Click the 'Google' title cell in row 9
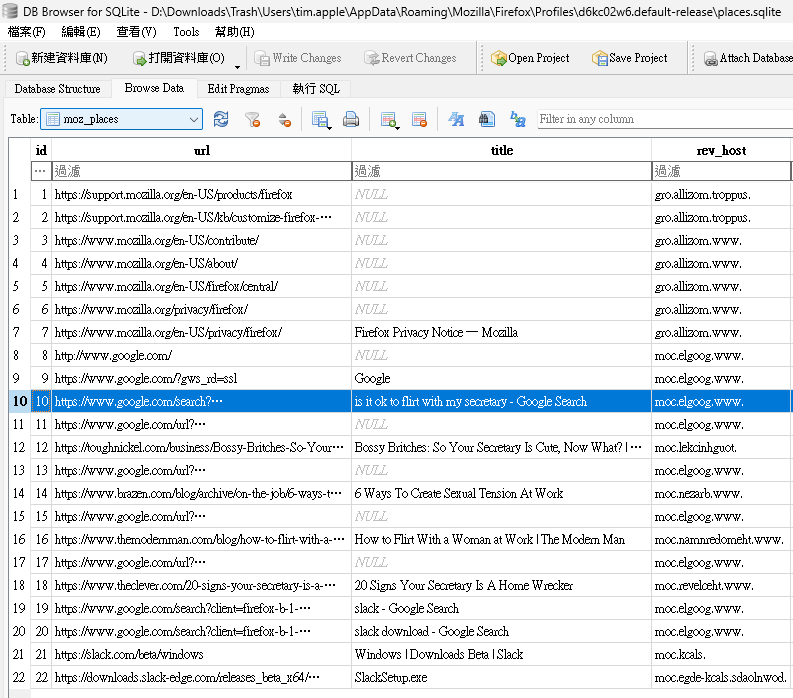Screen dimensions: 793x698 [x=501, y=378]
